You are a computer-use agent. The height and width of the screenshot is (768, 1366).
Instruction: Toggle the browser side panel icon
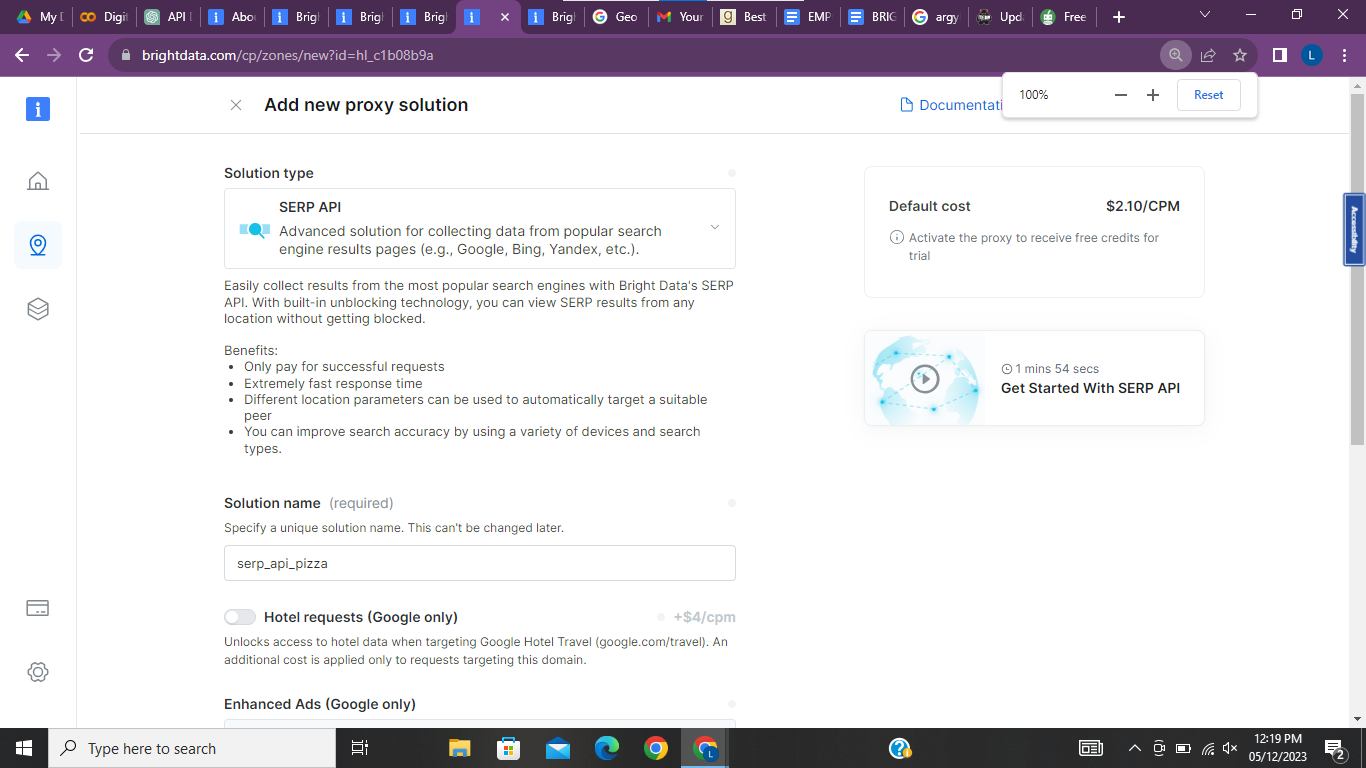click(1279, 55)
